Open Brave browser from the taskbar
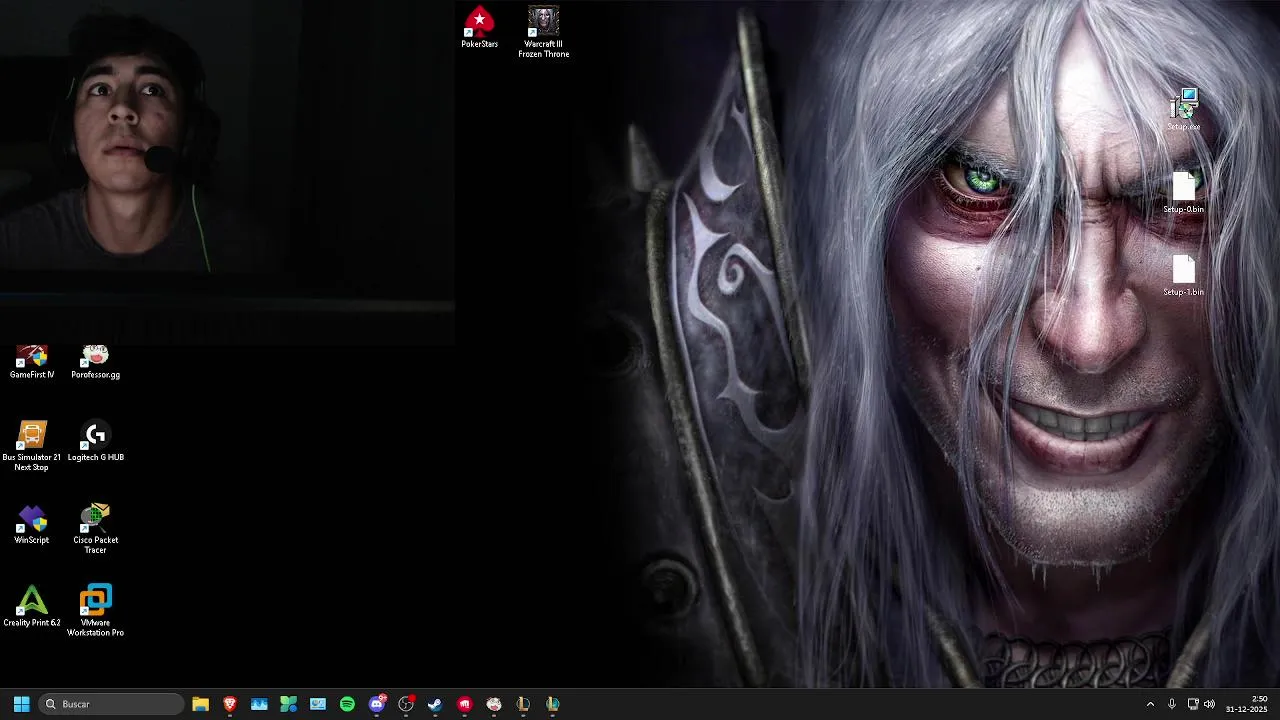 pyautogui.click(x=230, y=704)
